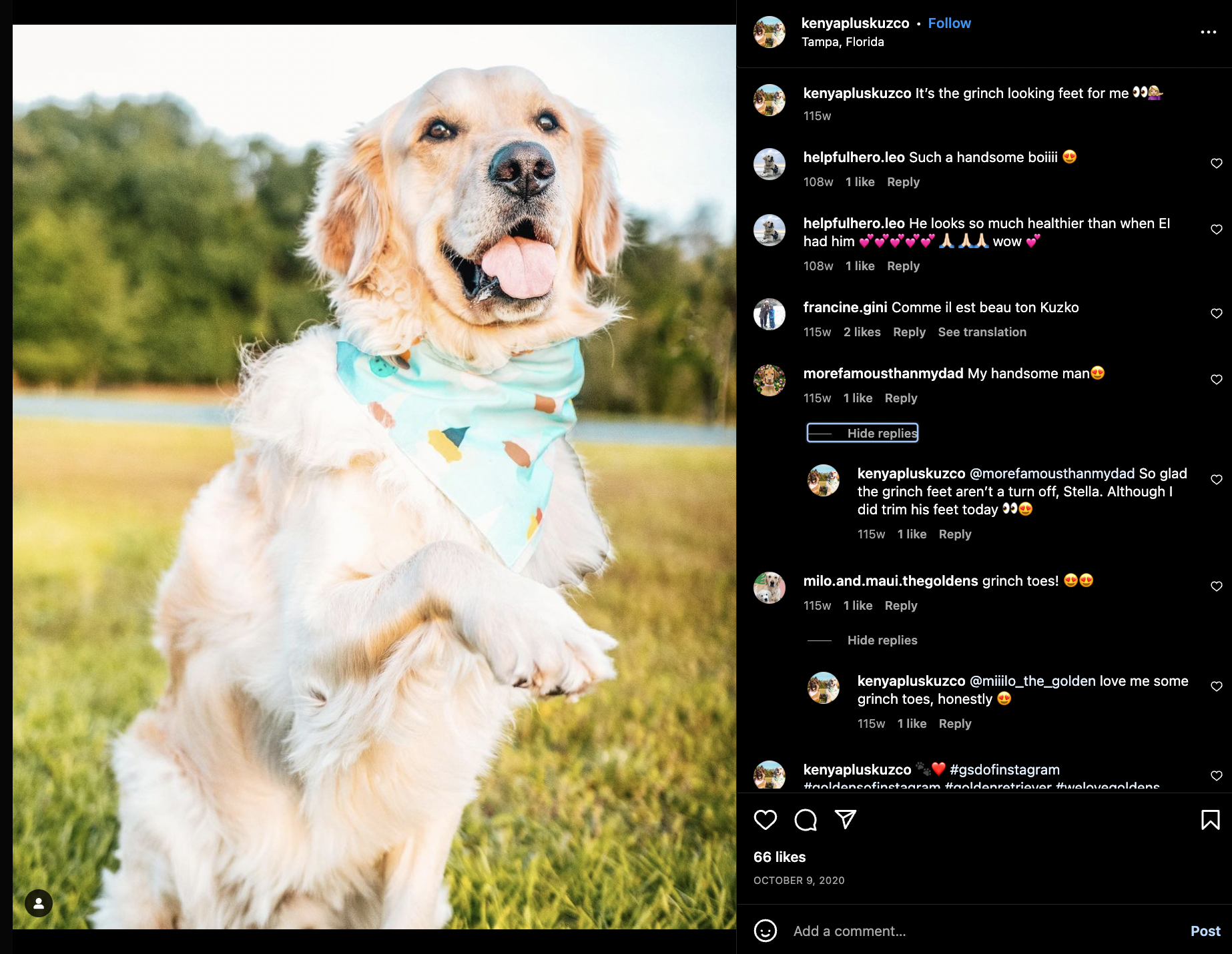Open the #gsdofinstagram hashtag
This screenshot has height=954, width=1232.
pos(1004,770)
